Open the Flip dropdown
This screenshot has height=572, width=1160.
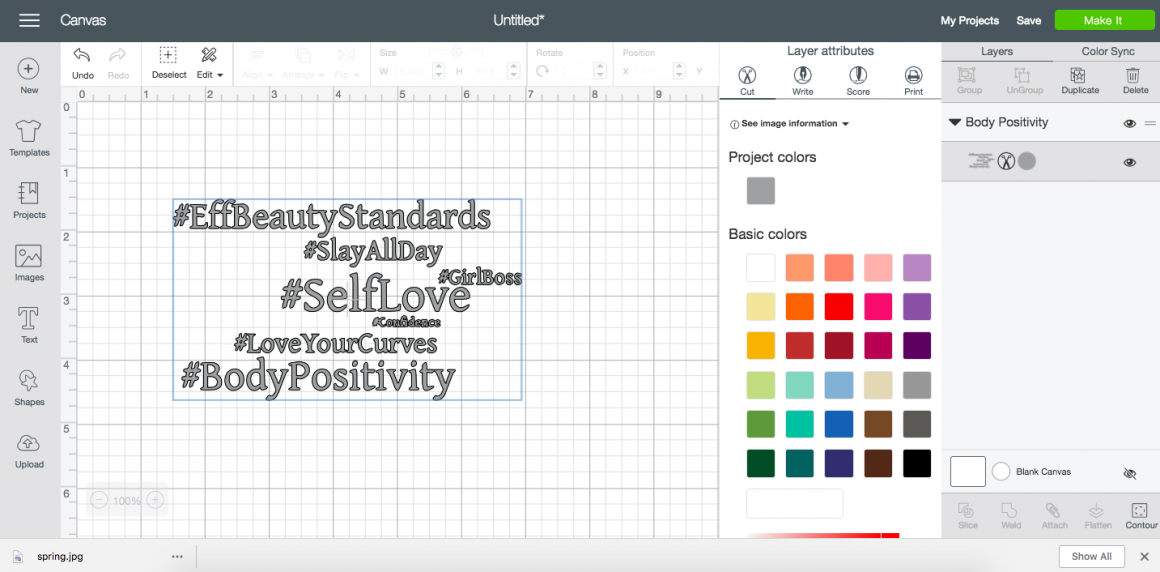(x=346, y=64)
